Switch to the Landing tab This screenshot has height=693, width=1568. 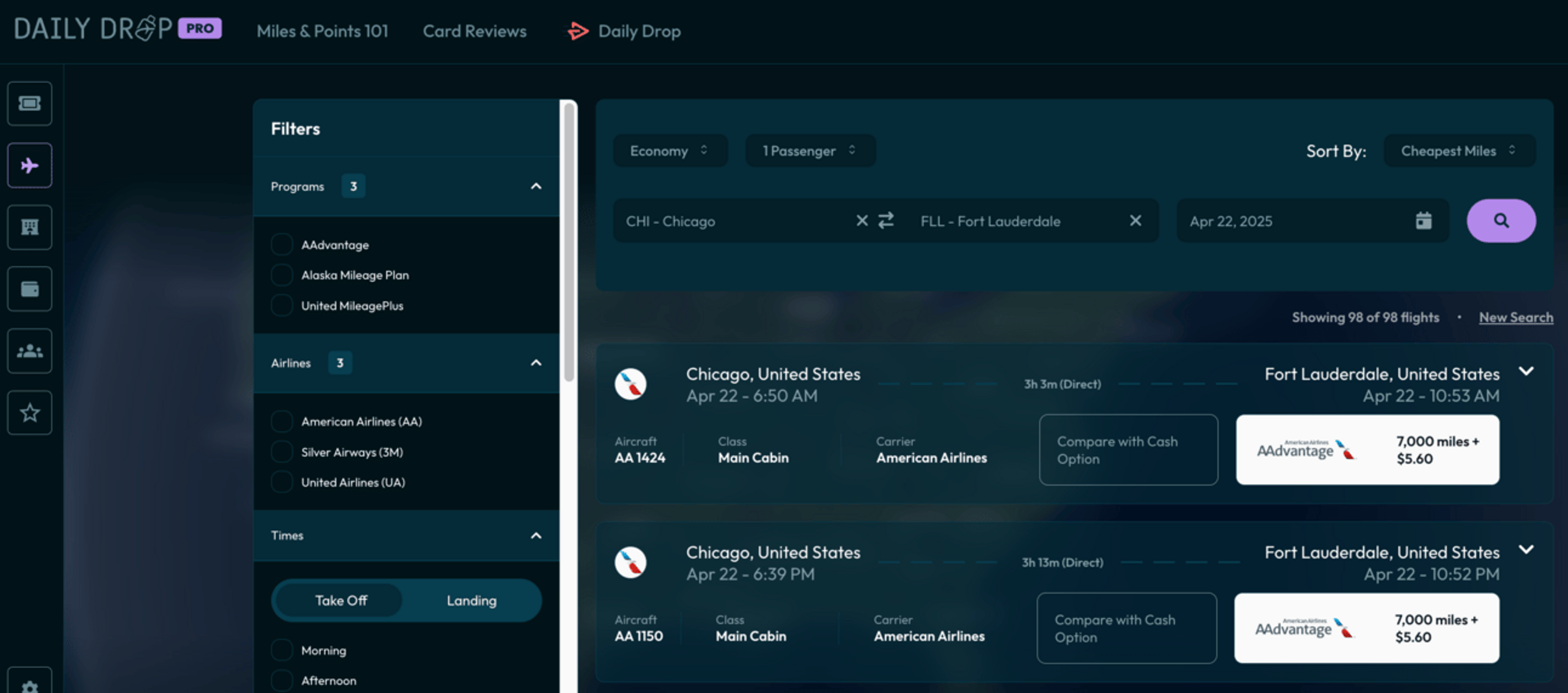[471, 600]
